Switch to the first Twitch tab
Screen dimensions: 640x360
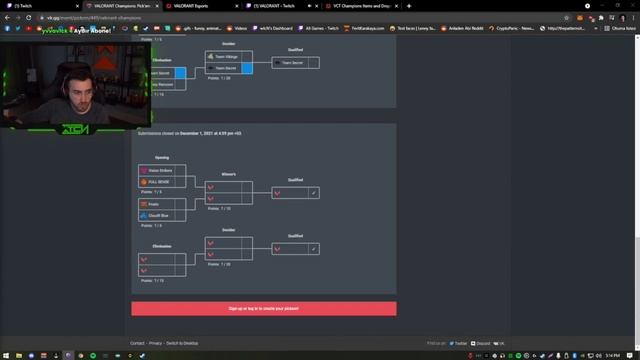click(x=41, y=6)
